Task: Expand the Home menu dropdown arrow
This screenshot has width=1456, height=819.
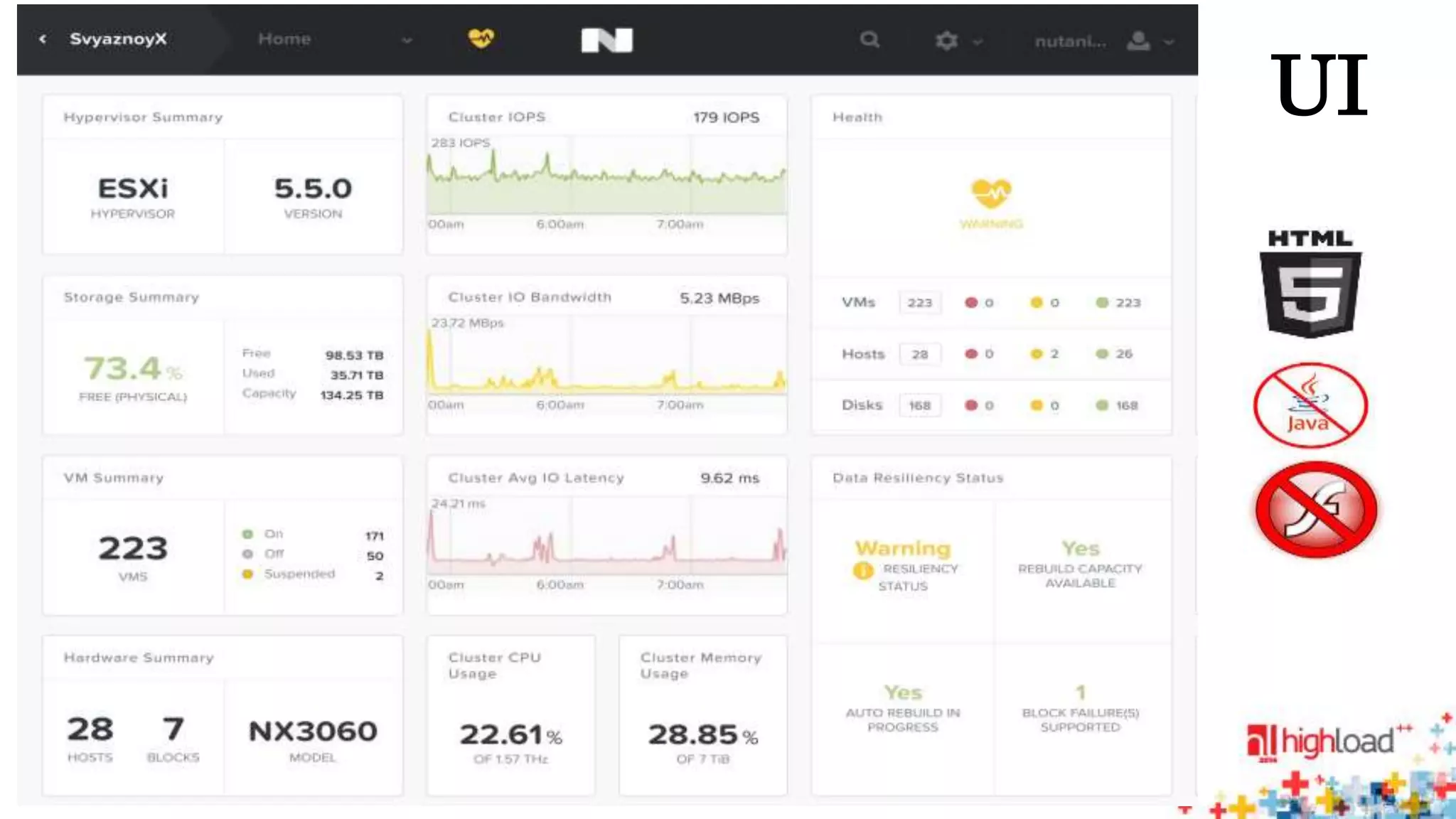Action: (407, 41)
